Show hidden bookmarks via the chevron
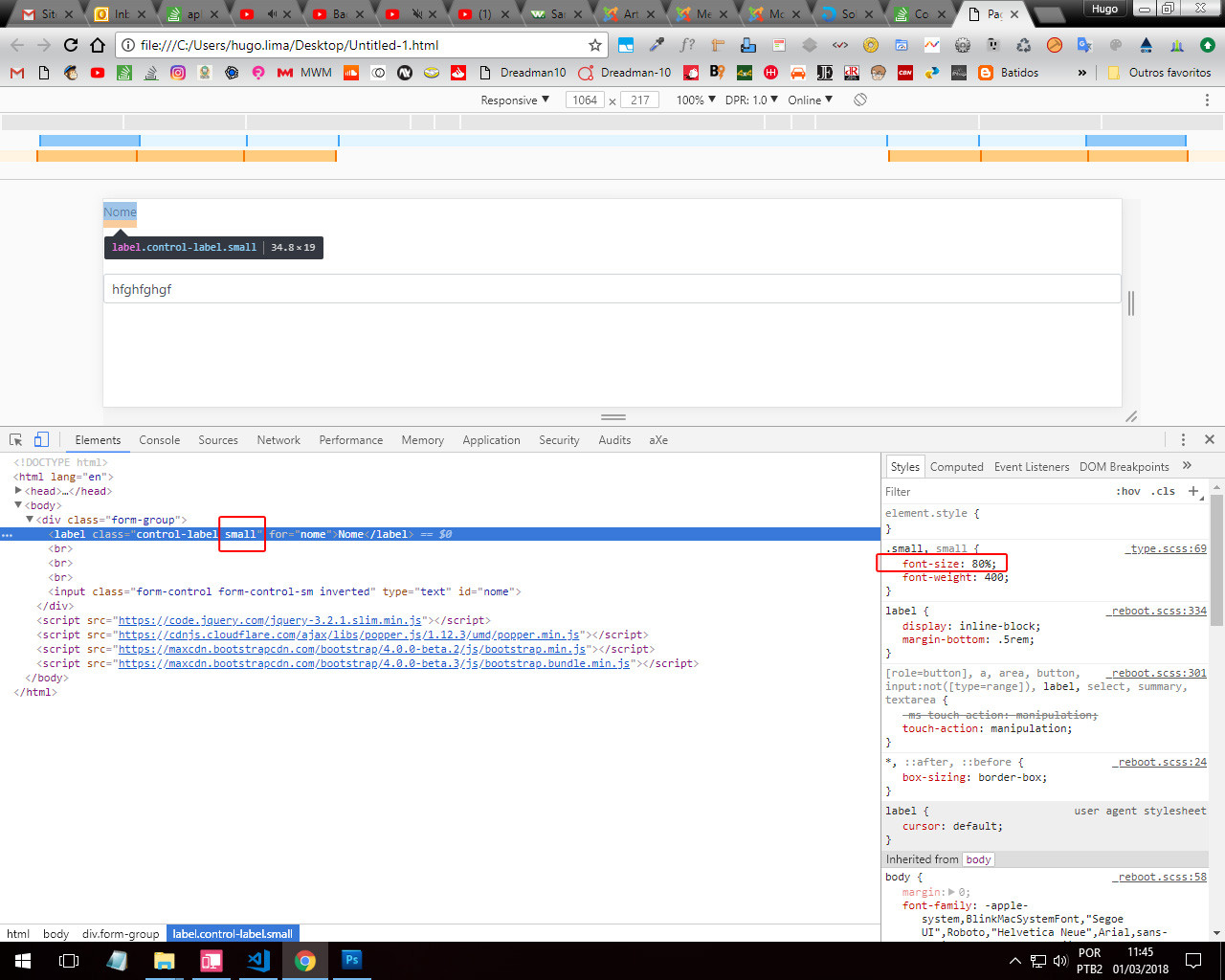The width and height of the screenshot is (1225, 980). (1082, 73)
